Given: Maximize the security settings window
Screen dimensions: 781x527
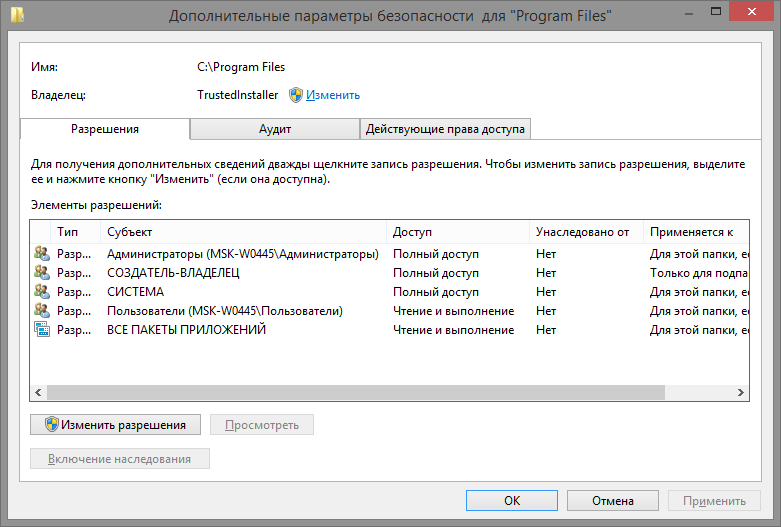Looking at the screenshot, I should (716, 11).
